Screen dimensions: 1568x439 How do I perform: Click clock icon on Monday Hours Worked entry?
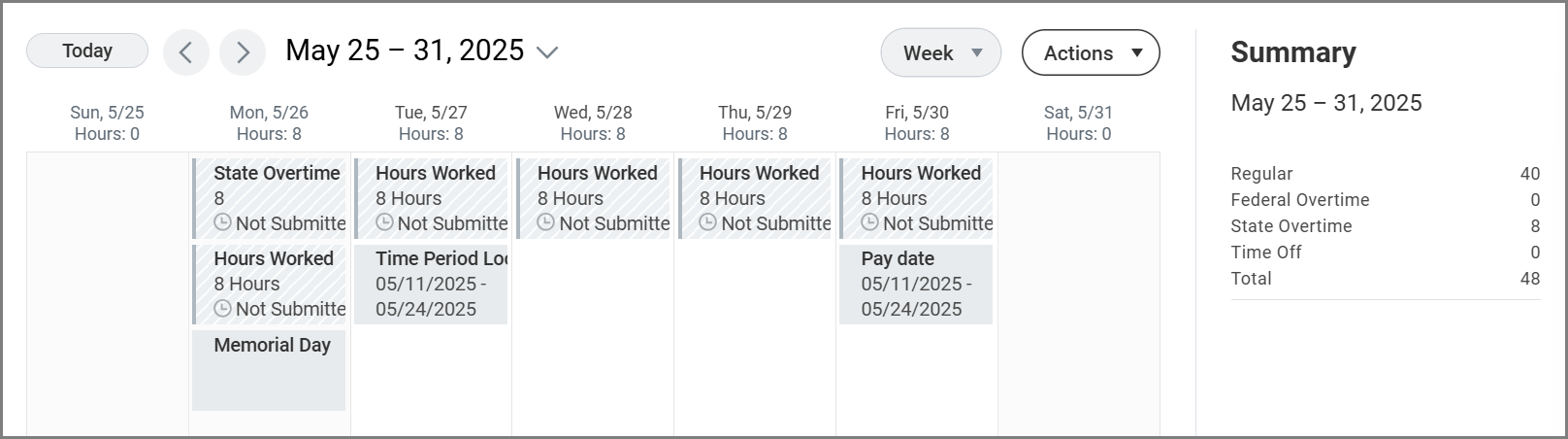[222, 309]
